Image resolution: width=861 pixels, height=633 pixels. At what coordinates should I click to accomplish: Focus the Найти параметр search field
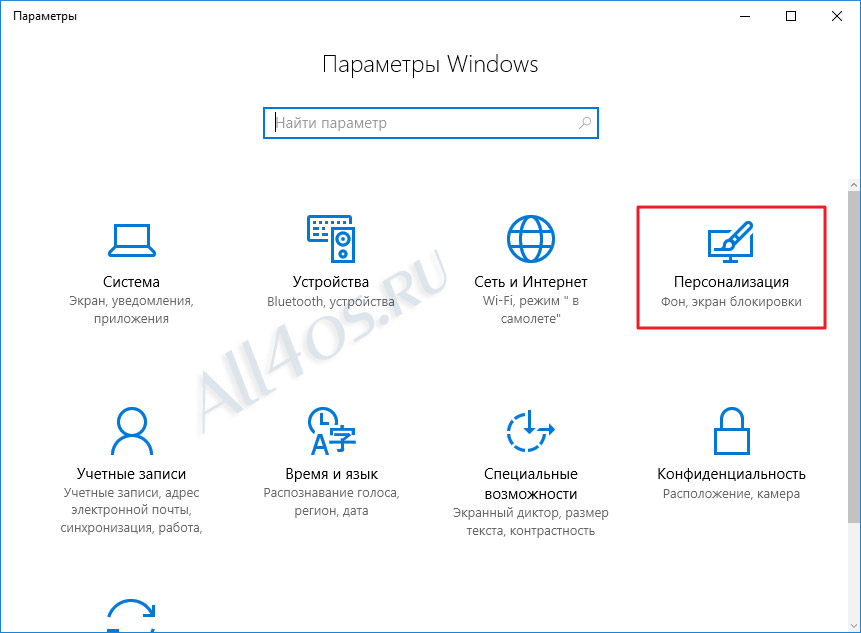click(x=430, y=123)
